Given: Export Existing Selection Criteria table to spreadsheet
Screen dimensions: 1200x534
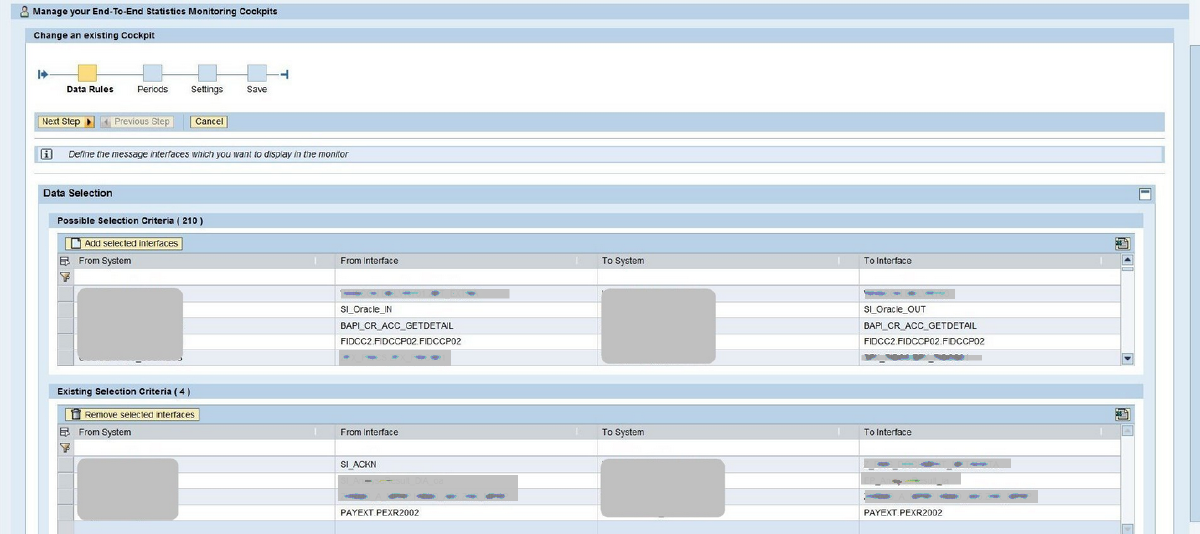Looking at the screenshot, I should 1122,414.
